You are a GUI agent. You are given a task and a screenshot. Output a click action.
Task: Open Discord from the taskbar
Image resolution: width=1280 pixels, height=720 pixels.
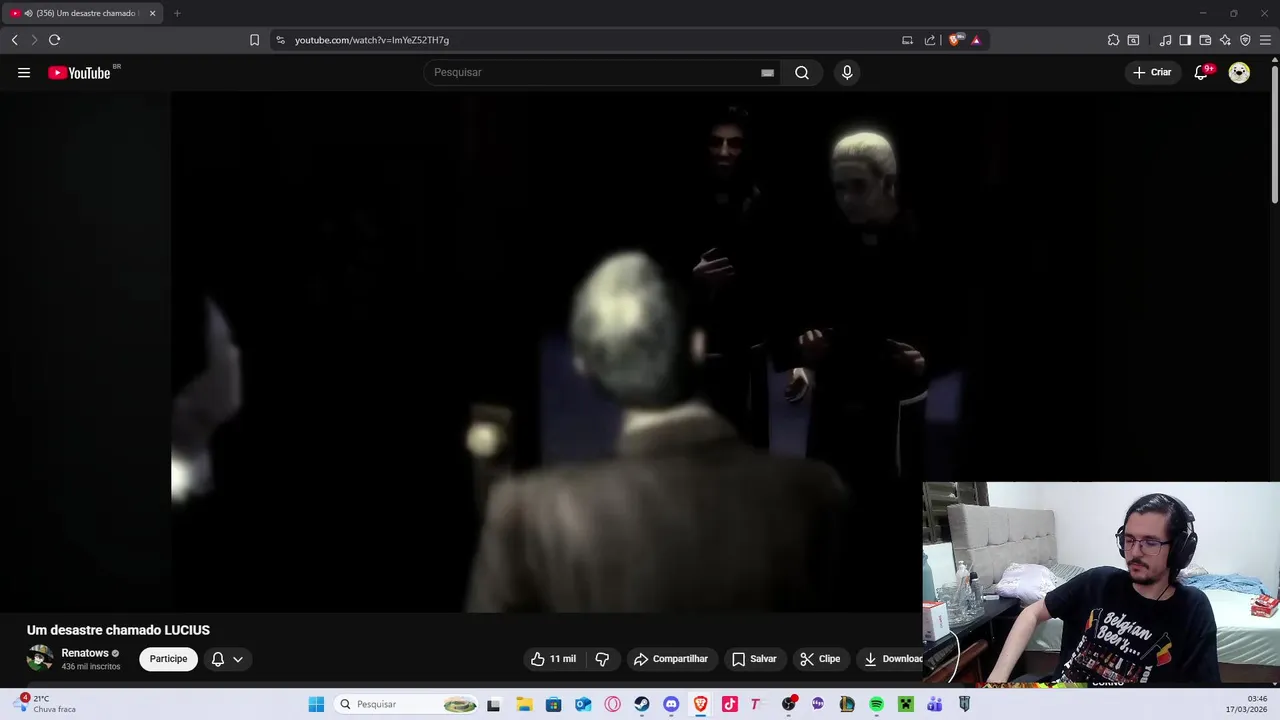tap(671, 704)
